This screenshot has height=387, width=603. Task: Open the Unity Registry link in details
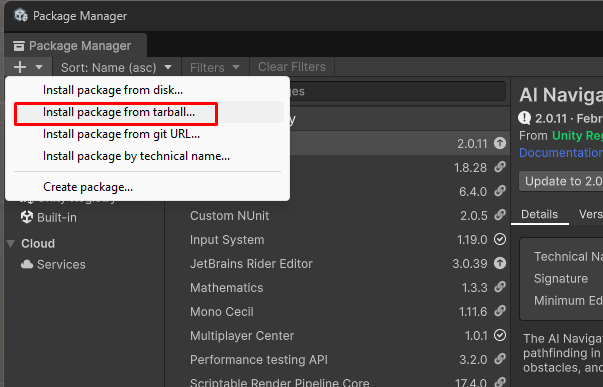[577, 136]
